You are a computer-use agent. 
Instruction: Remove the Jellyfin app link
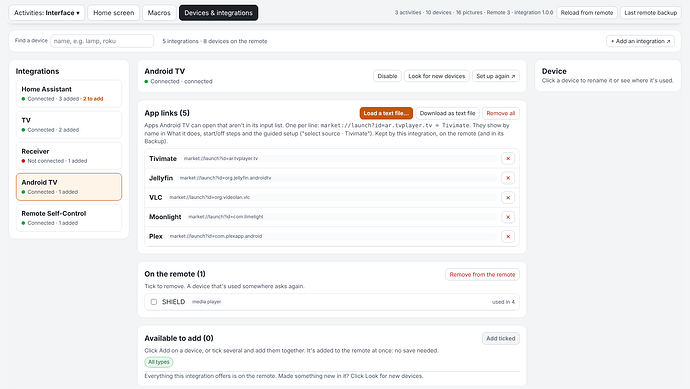(508, 178)
